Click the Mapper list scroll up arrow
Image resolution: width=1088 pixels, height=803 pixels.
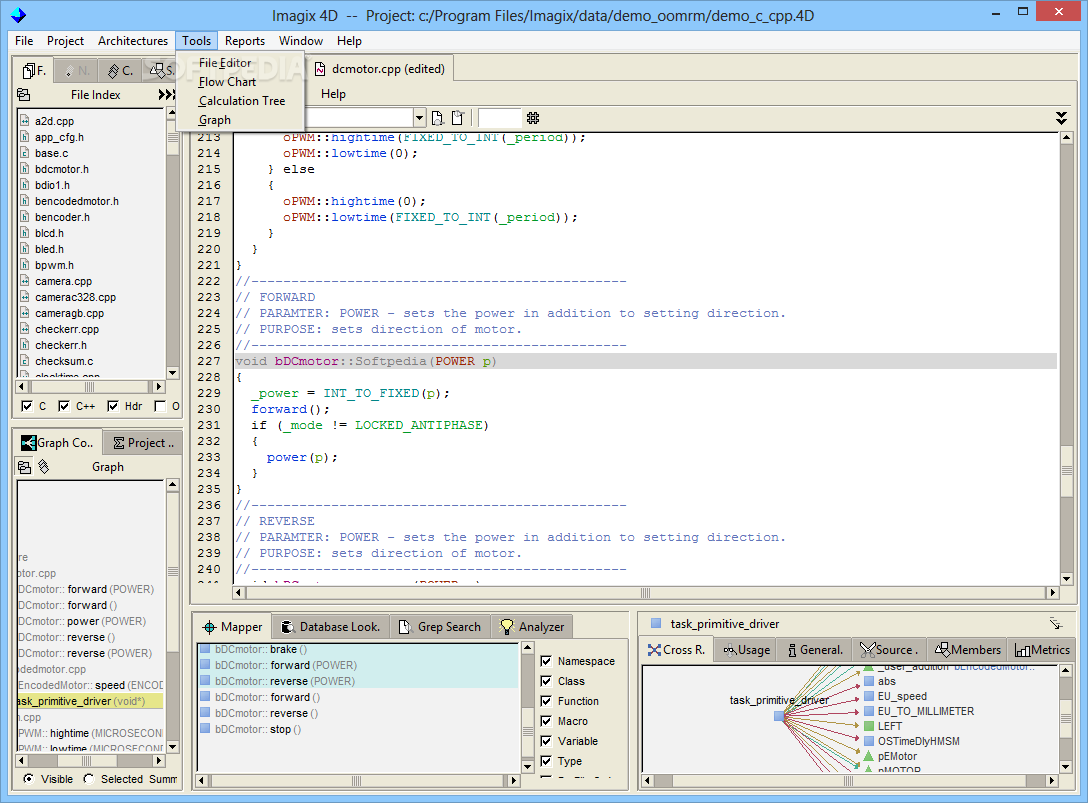(527, 648)
